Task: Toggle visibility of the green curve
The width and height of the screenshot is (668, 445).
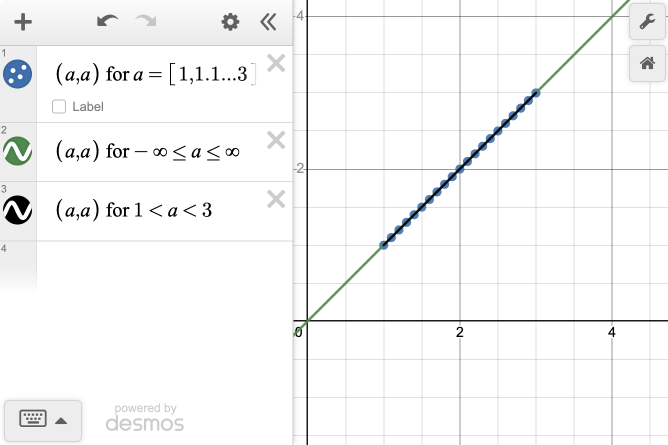Action: click(18, 151)
